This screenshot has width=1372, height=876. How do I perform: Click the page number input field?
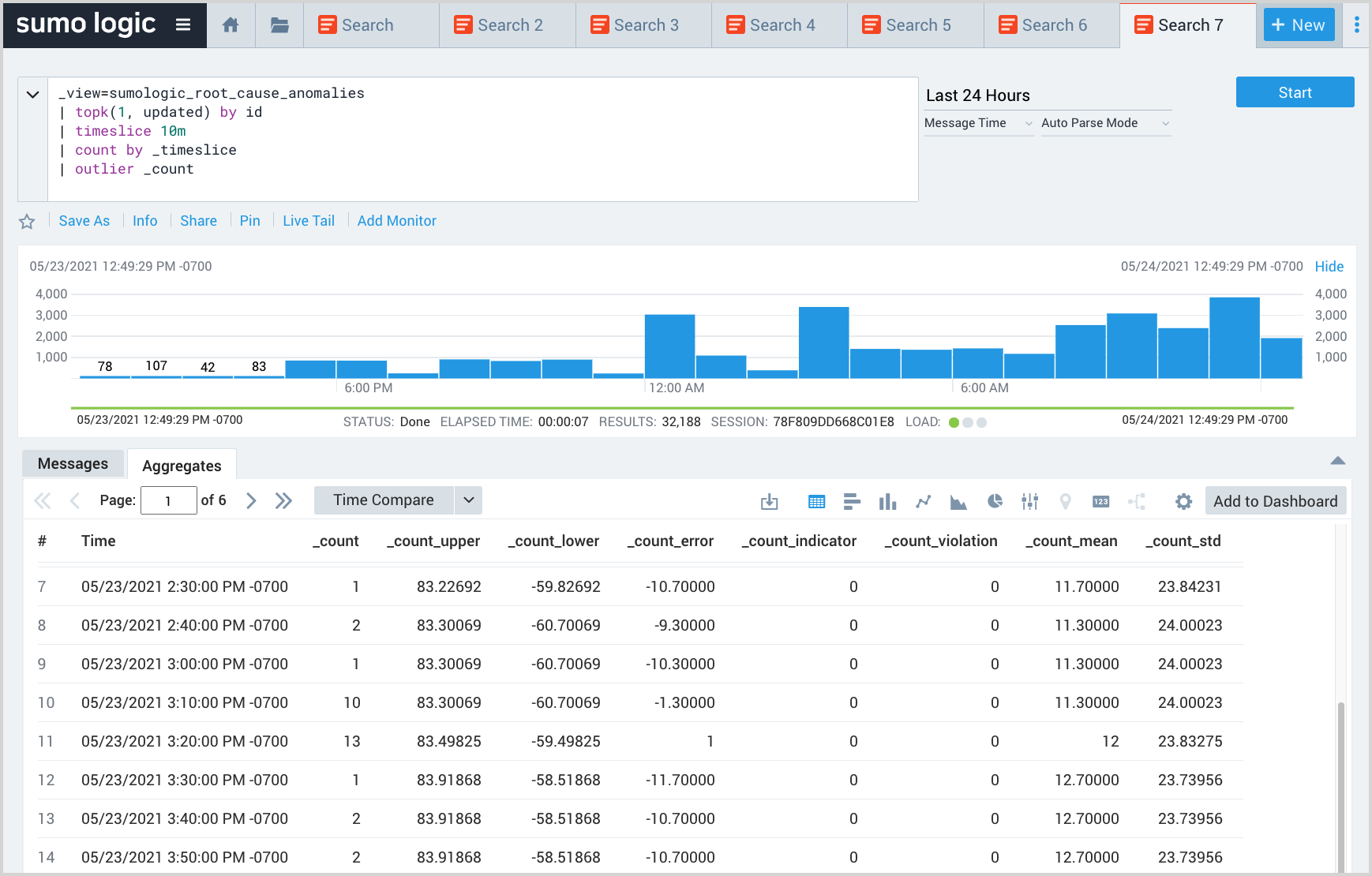pyautogui.click(x=168, y=500)
